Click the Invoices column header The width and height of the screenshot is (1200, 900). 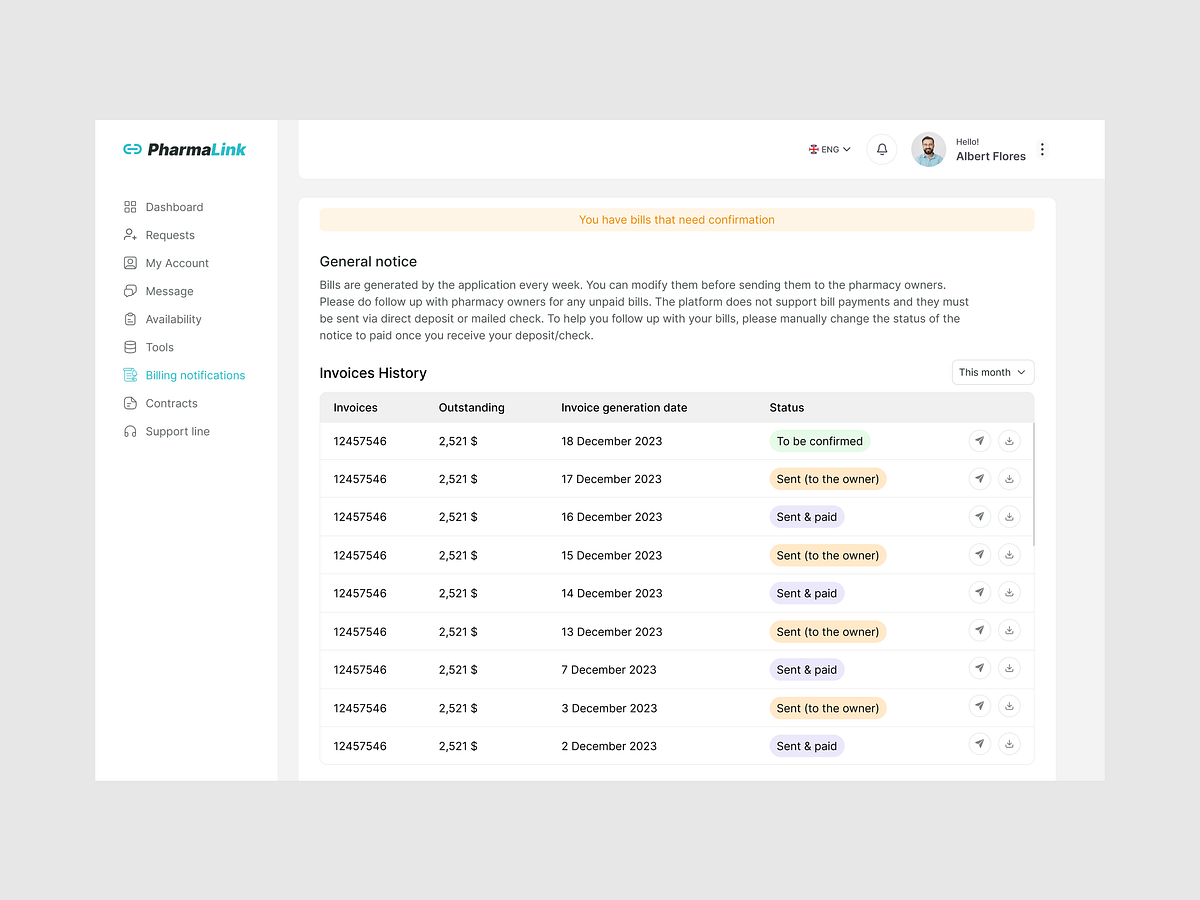[x=356, y=408]
